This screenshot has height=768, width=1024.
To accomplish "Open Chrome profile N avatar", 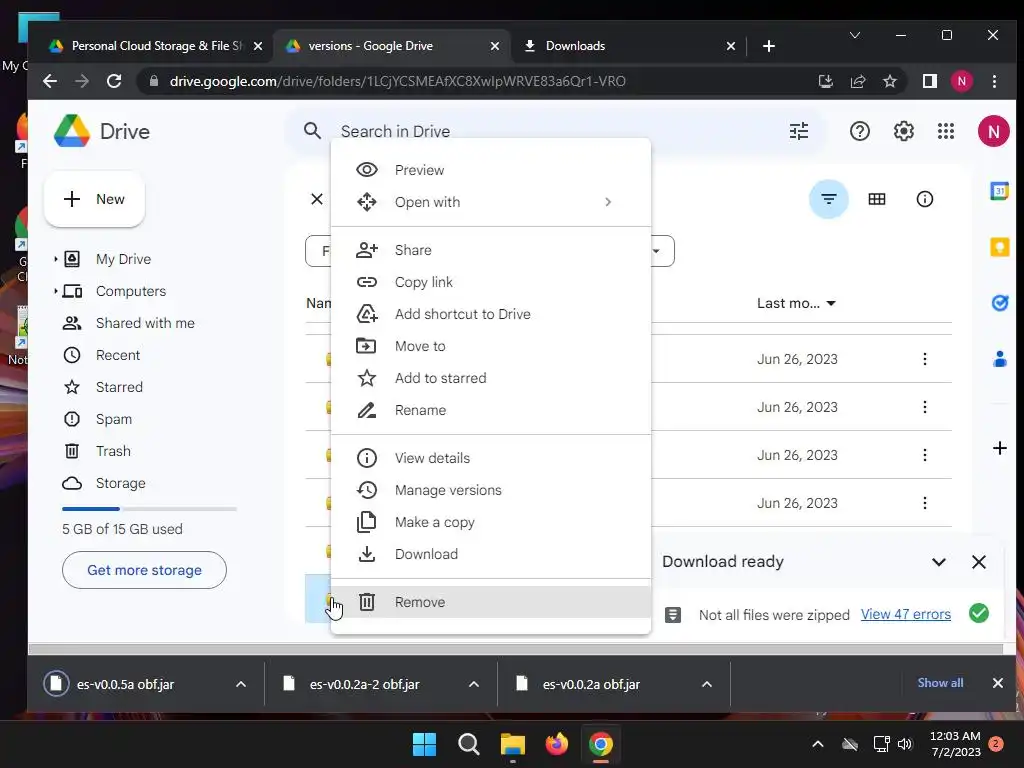I will 961,81.
